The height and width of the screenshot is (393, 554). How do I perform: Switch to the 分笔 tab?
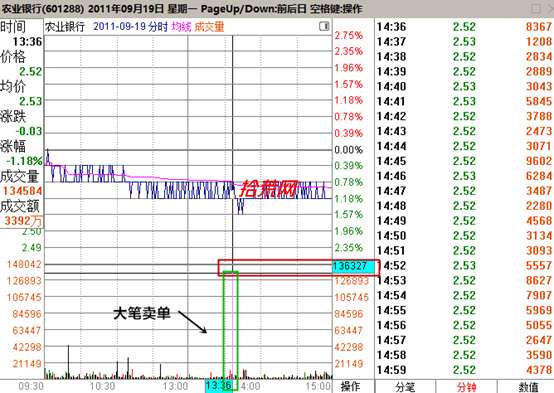pos(405,387)
